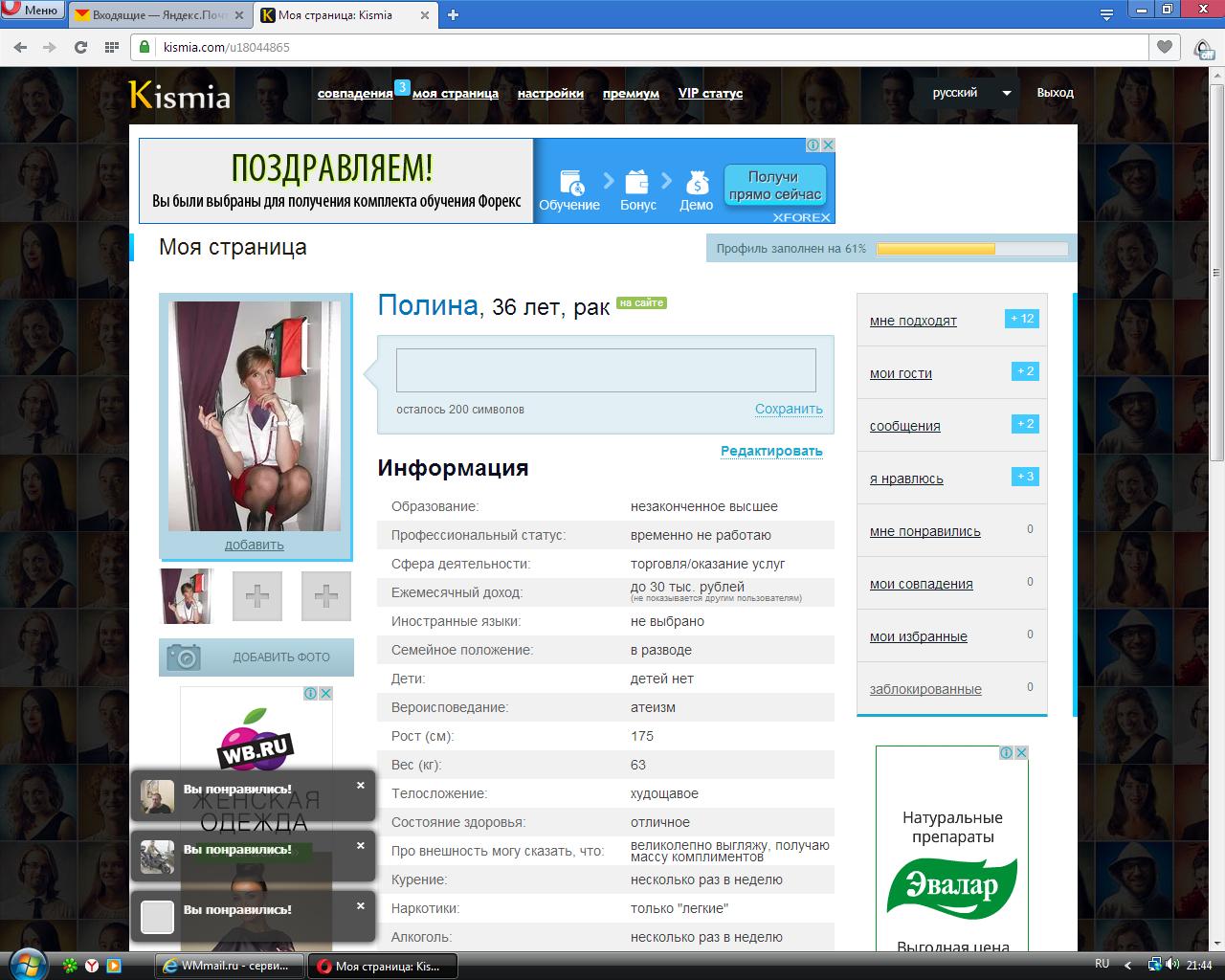Open the я нравлюсь list
1225x980 pixels.
coord(906,479)
